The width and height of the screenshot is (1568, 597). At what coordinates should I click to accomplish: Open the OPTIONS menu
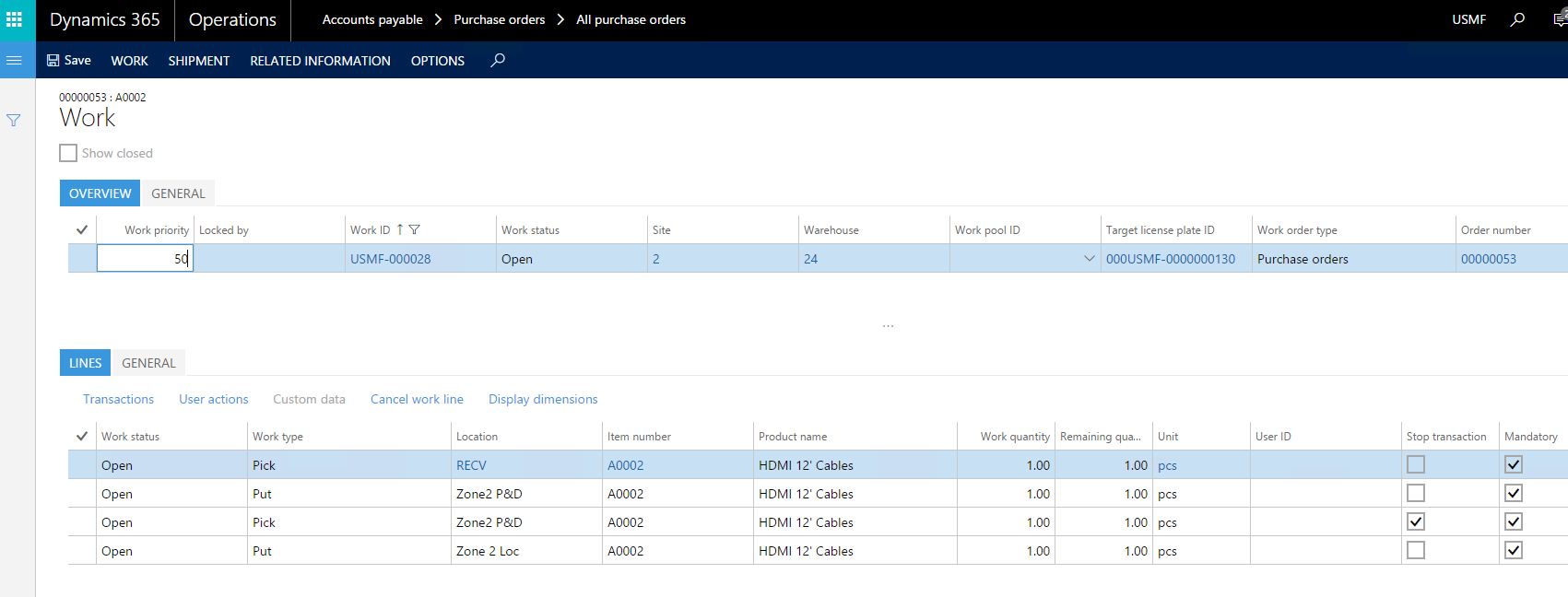(x=437, y=61)
